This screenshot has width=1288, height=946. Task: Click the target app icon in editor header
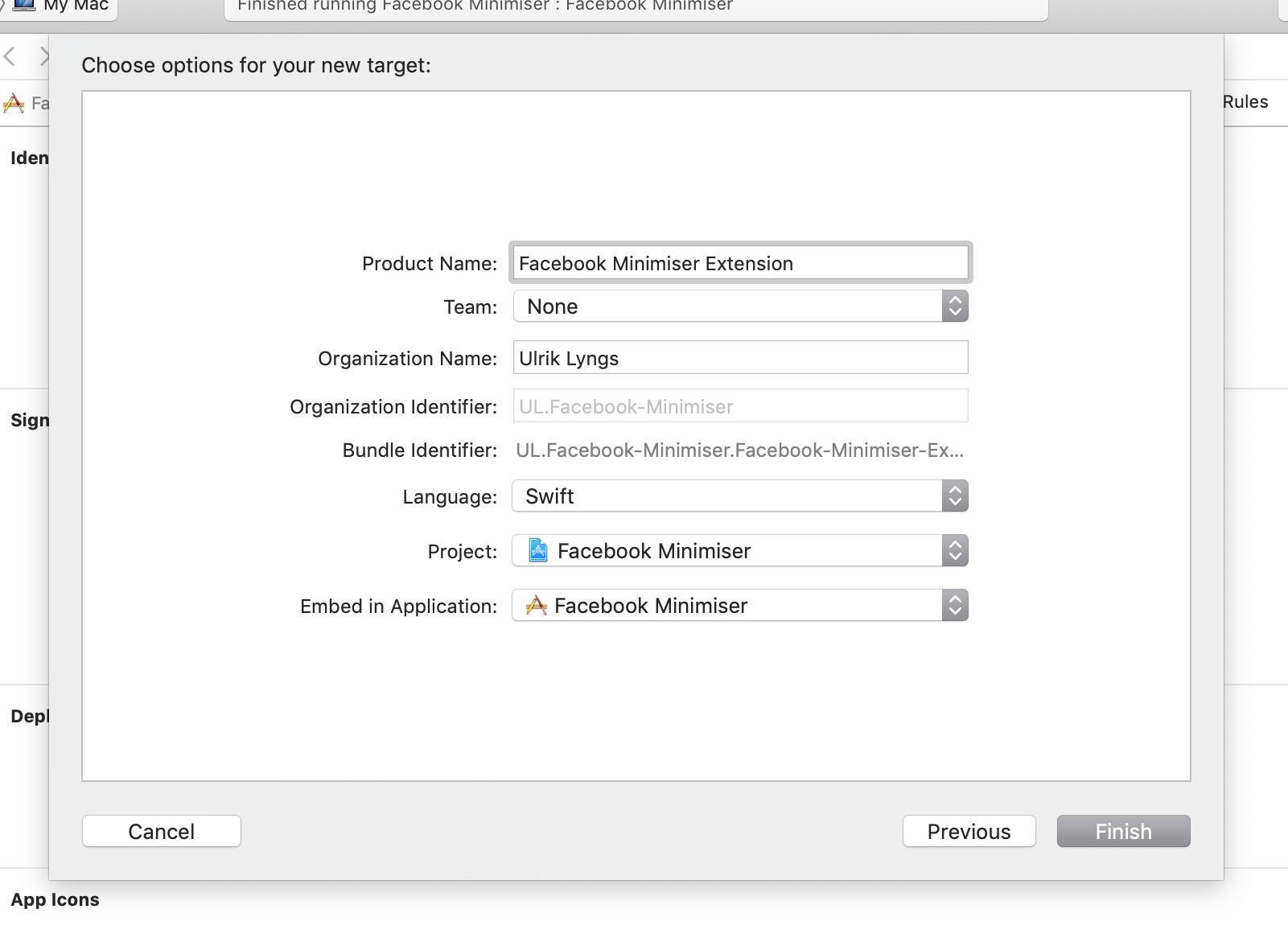point(14,103)
